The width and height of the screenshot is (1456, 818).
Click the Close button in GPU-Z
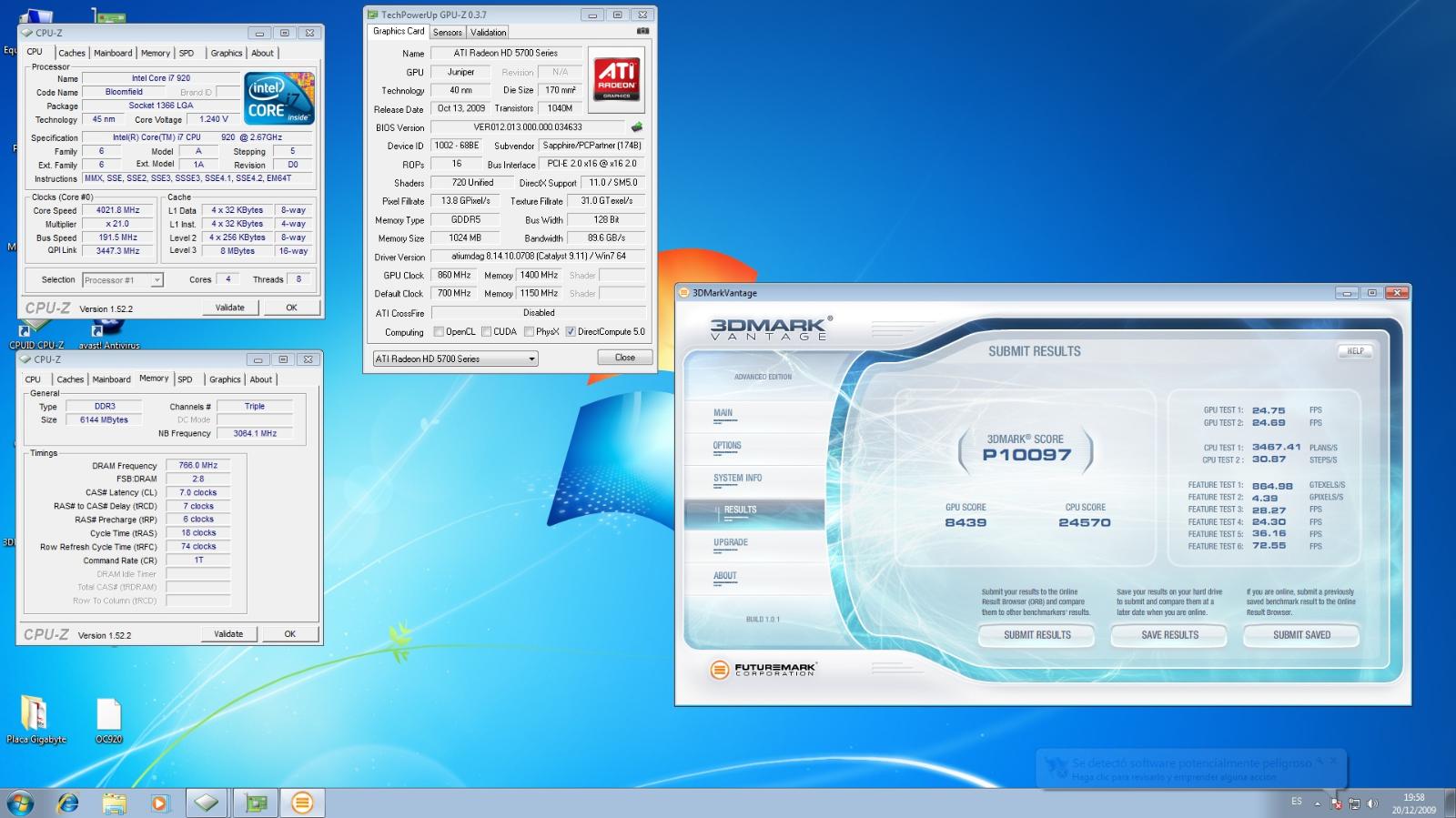pyautogui.click(x=624, y=358)
